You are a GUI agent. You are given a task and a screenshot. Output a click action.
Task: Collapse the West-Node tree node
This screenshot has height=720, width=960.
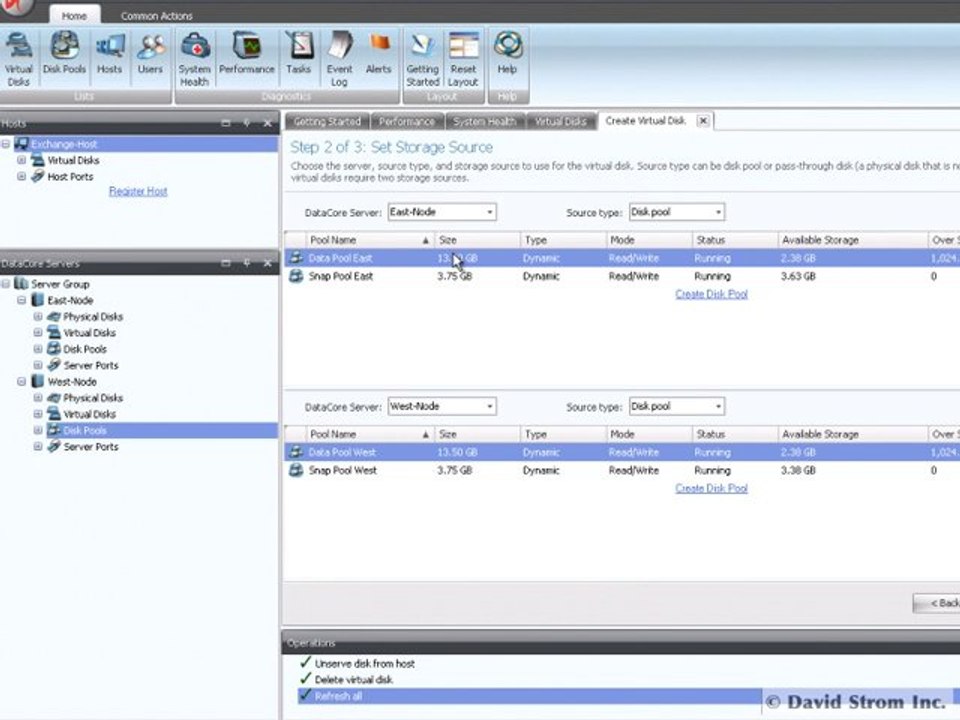click(21, 381)
